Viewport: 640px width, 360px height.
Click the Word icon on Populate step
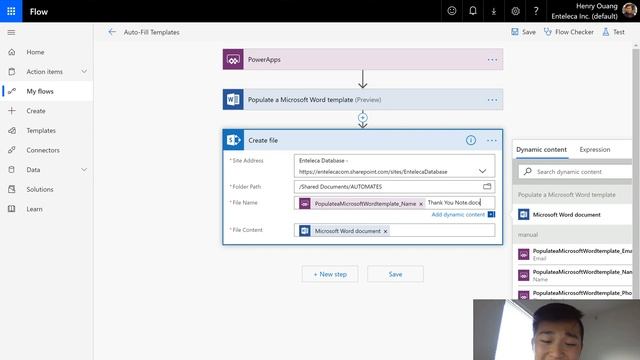click(233, 100)
